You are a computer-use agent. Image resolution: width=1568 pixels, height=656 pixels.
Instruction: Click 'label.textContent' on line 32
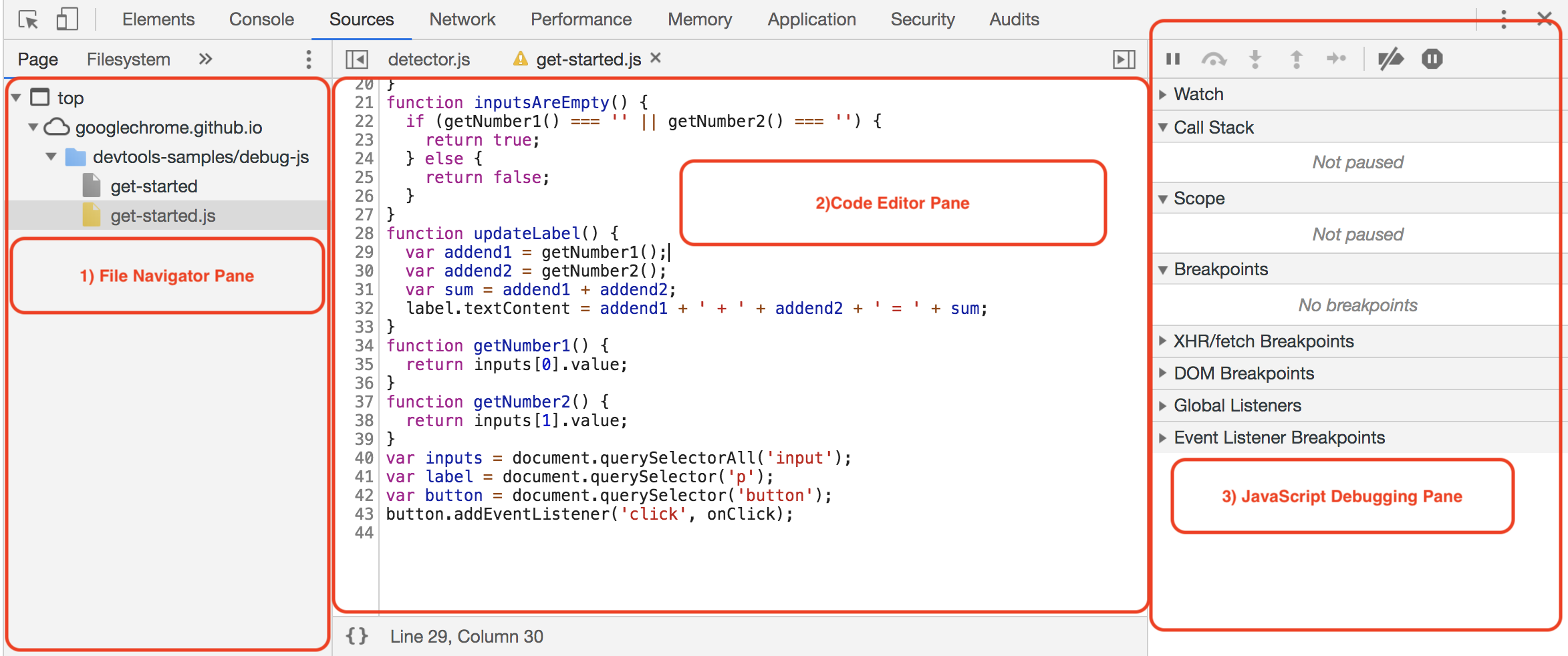click(x=488, y=308)
